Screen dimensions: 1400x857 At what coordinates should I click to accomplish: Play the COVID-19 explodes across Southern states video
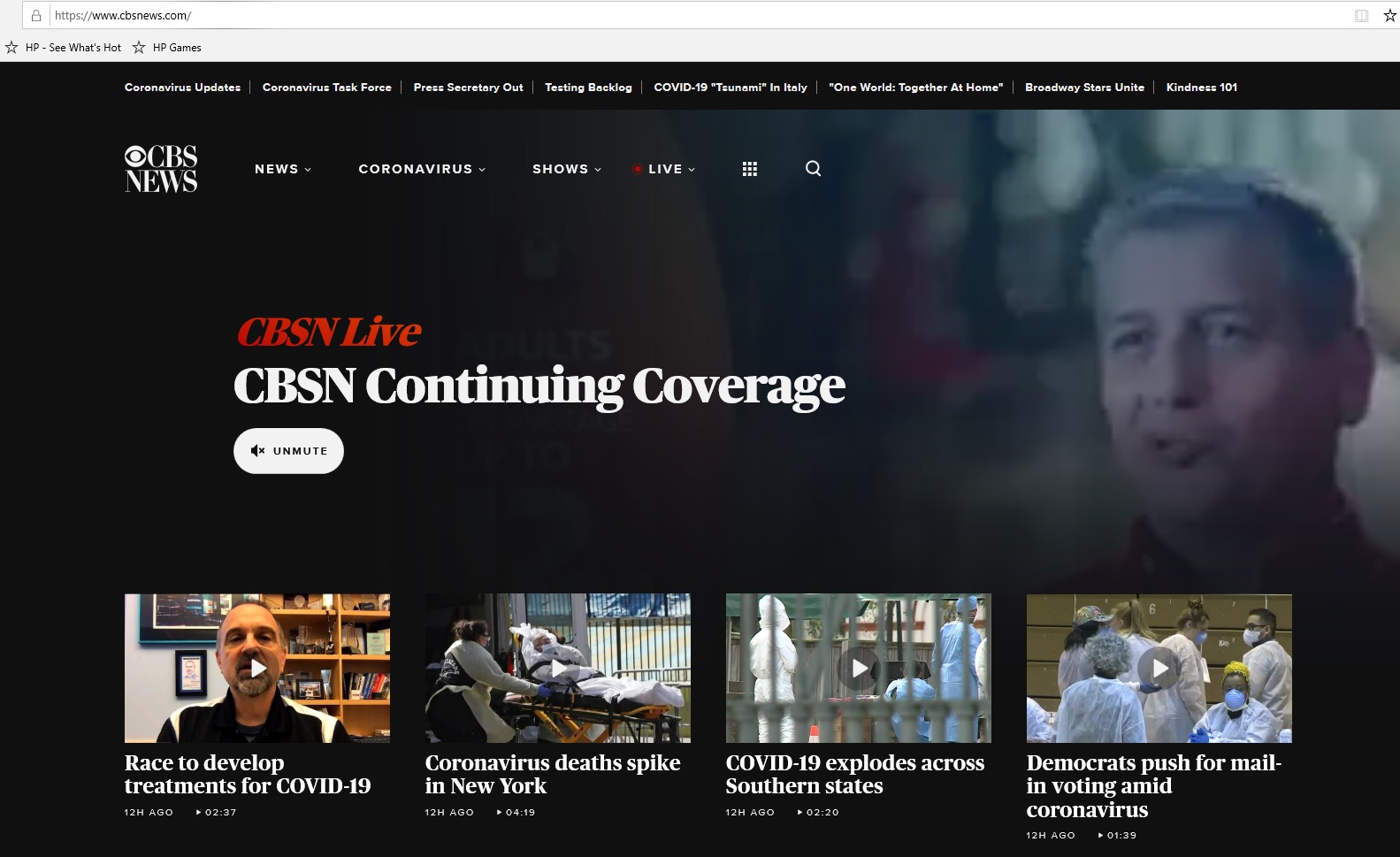[x=859, y=669]
